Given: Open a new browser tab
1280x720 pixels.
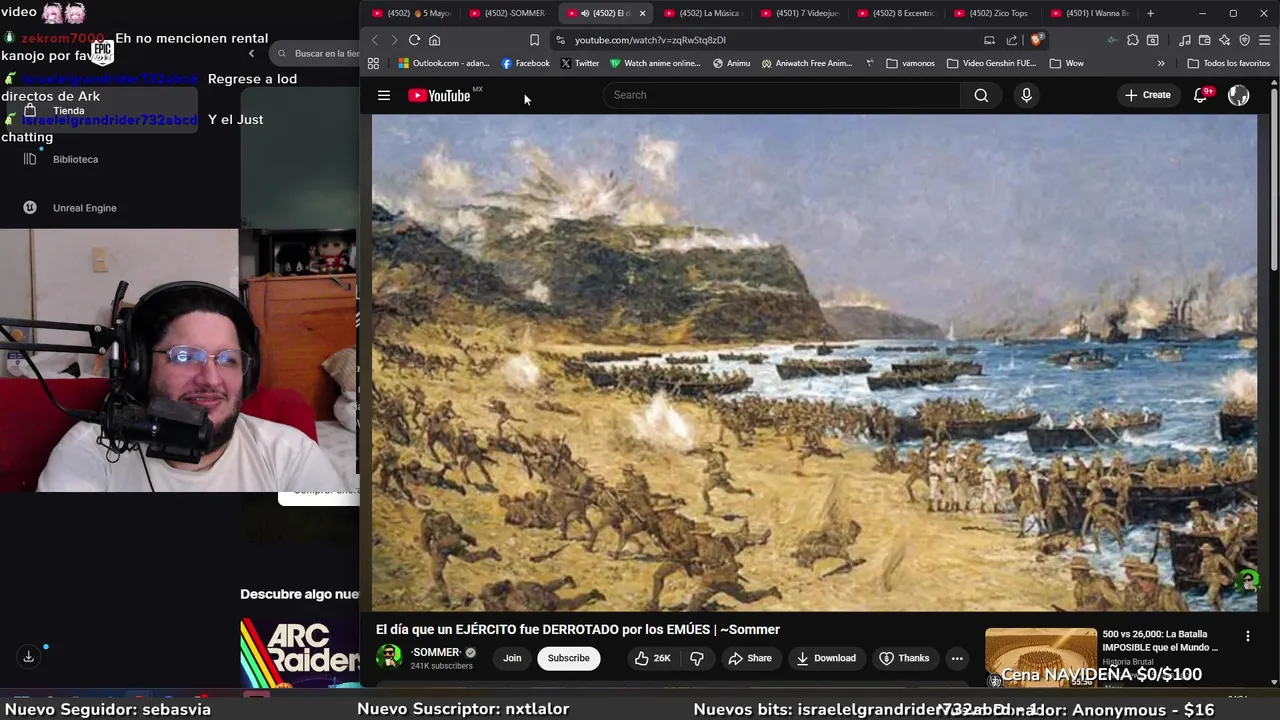Looking at the screenshot, I should [x=1150, y=13].
